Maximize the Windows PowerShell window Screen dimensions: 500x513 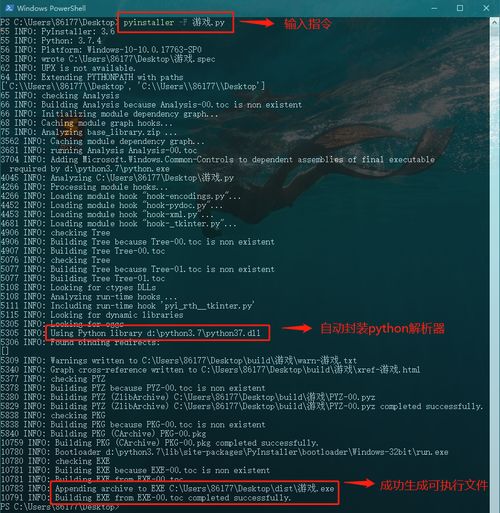tap(460, 8)
